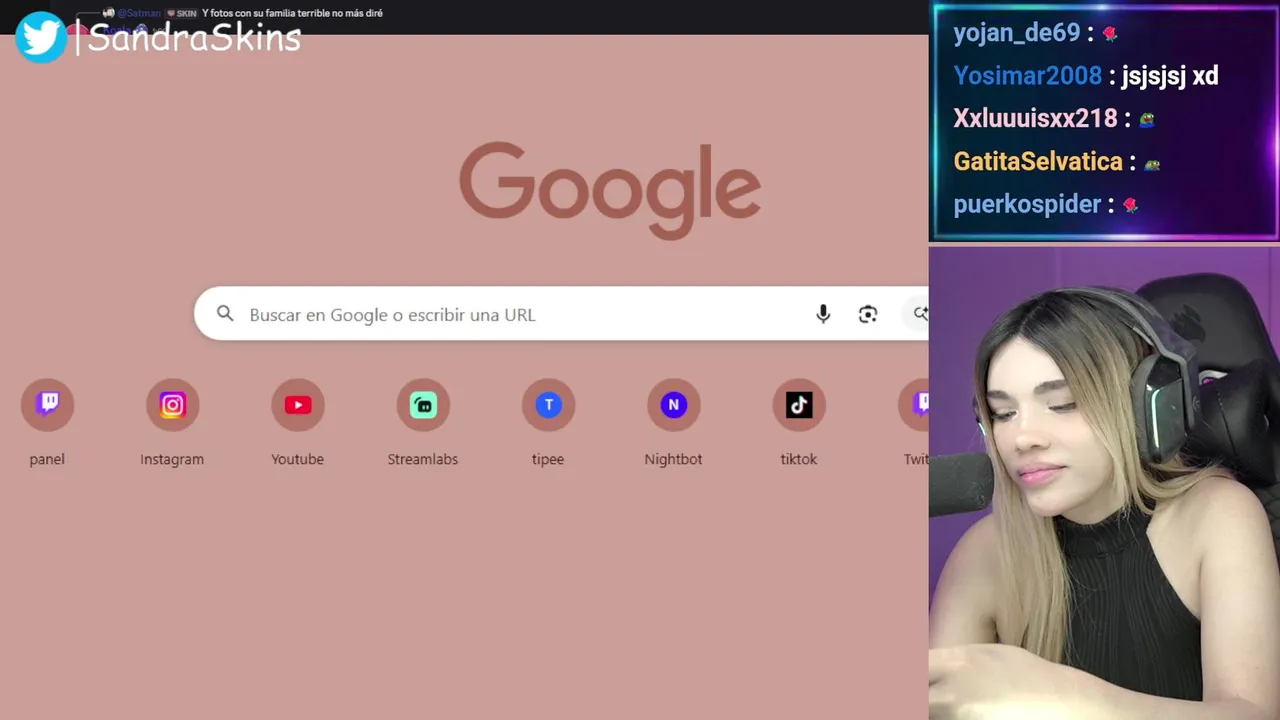Search by image with Google Lens icon
The image size is (1280, 720).
[868, 314]
